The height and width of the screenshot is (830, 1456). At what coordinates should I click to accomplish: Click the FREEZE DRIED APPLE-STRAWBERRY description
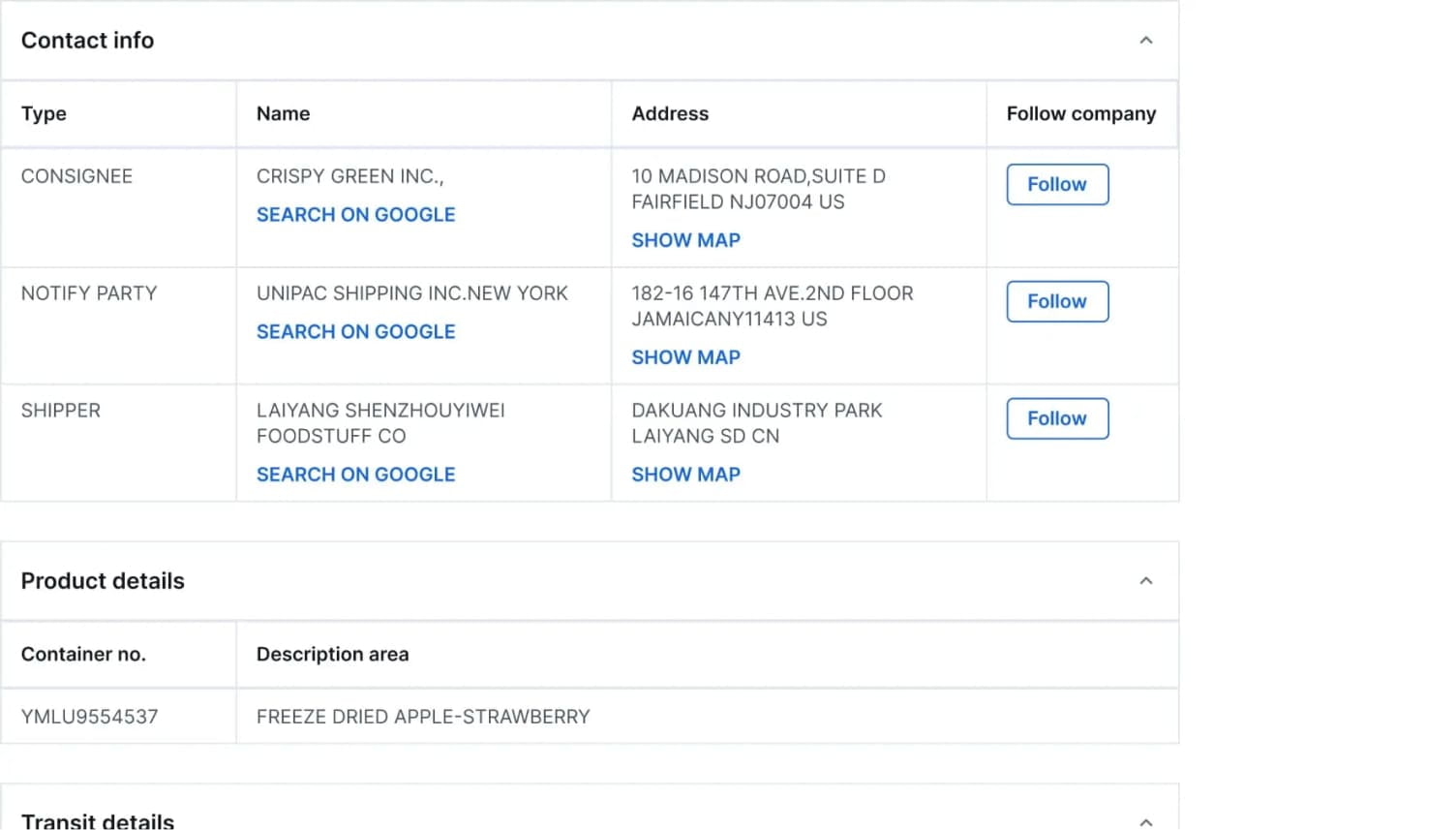423,717
